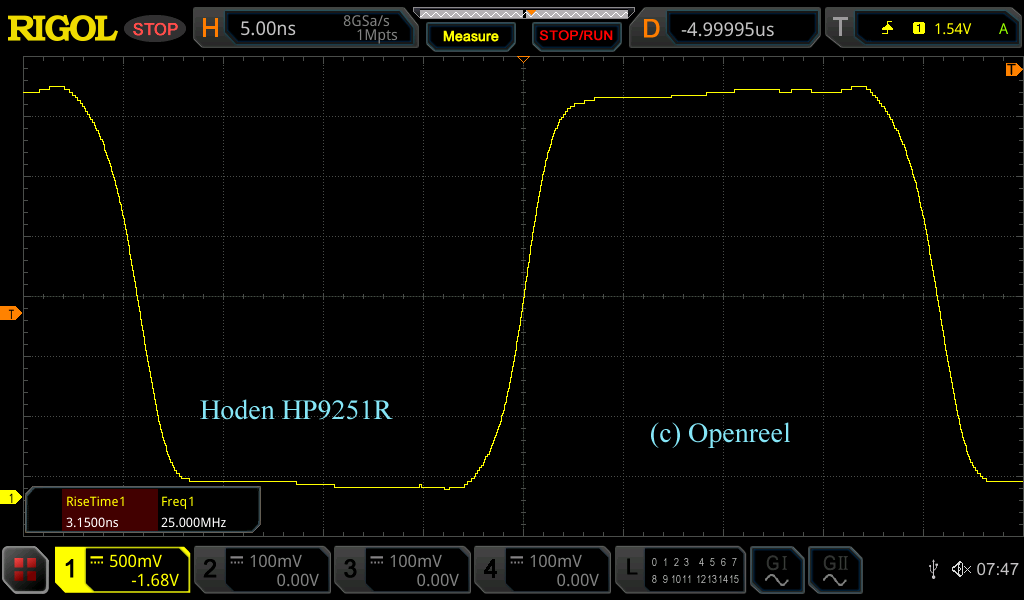
Task: Click the yellow channel 1 ground marker
Action: (x=10, y=498)
